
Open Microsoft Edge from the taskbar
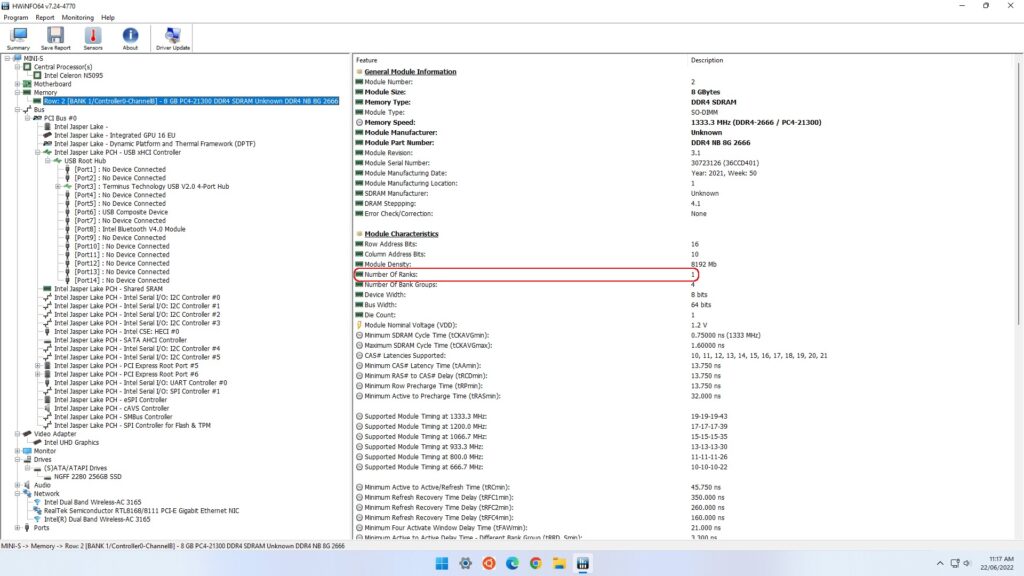tap(512, 563)
